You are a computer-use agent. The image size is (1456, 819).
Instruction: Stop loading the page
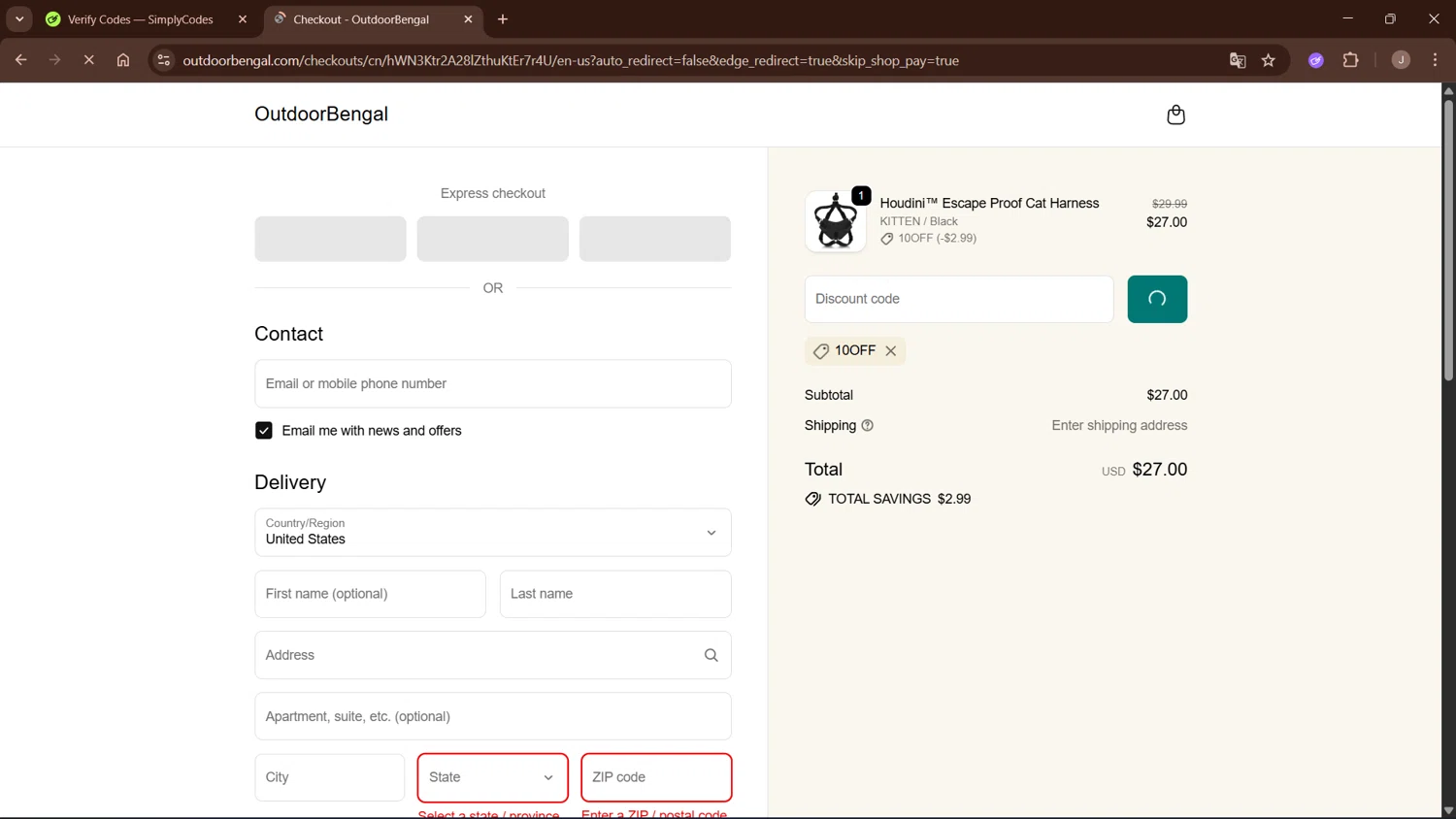[x=88, y=60]
